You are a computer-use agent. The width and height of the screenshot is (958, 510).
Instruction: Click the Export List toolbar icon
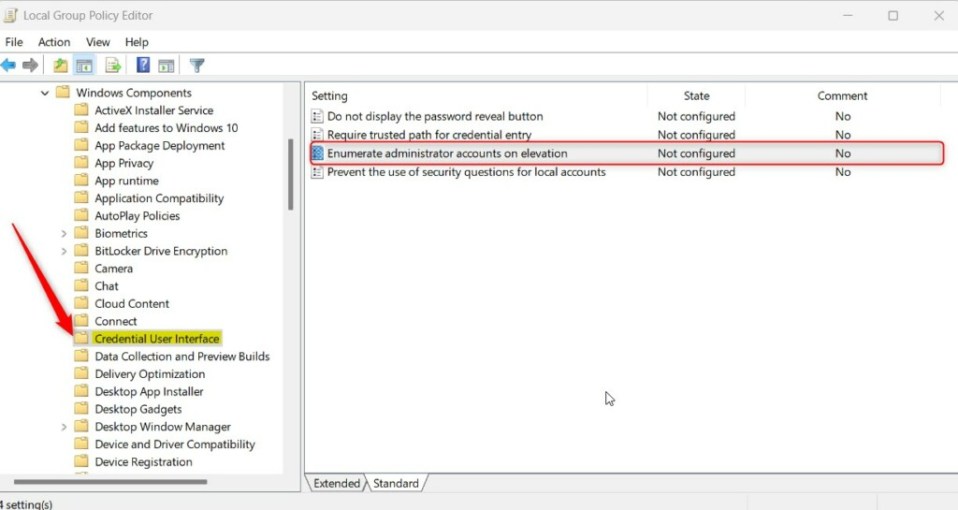pyautogui.click(x=113, y=65)
